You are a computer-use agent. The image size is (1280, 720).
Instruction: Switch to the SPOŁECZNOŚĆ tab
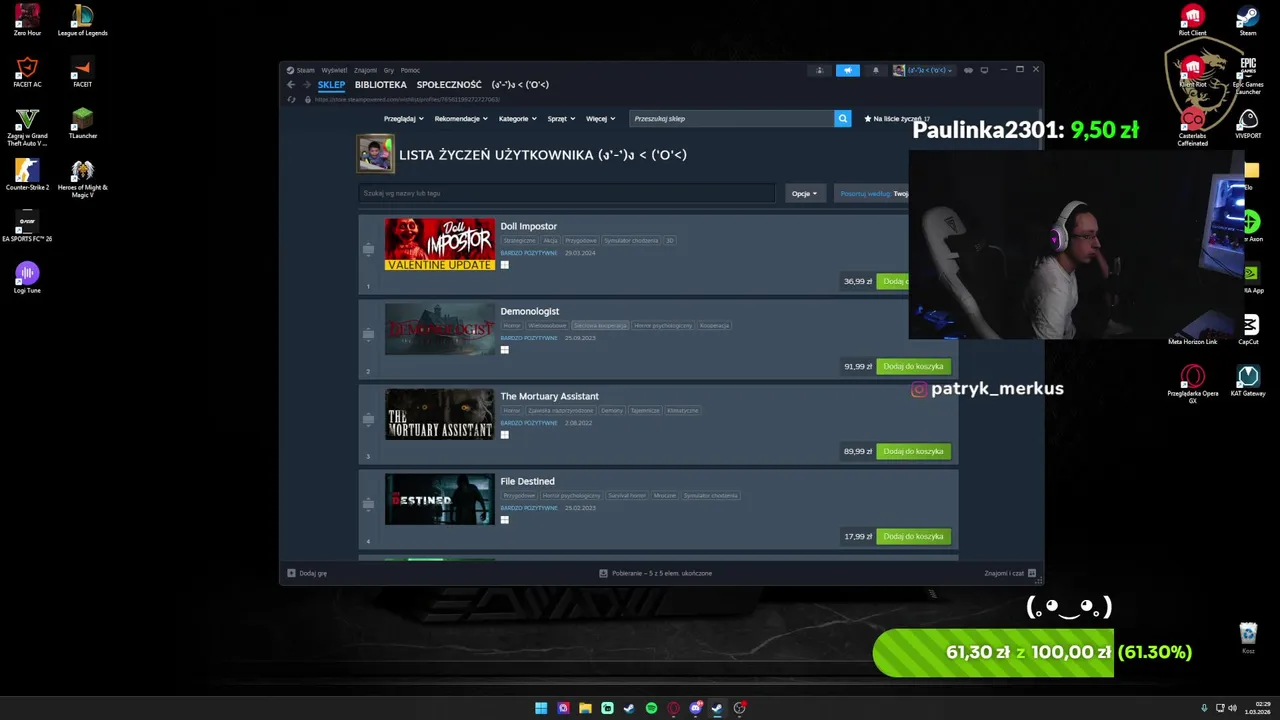click(x=449, y=85)
